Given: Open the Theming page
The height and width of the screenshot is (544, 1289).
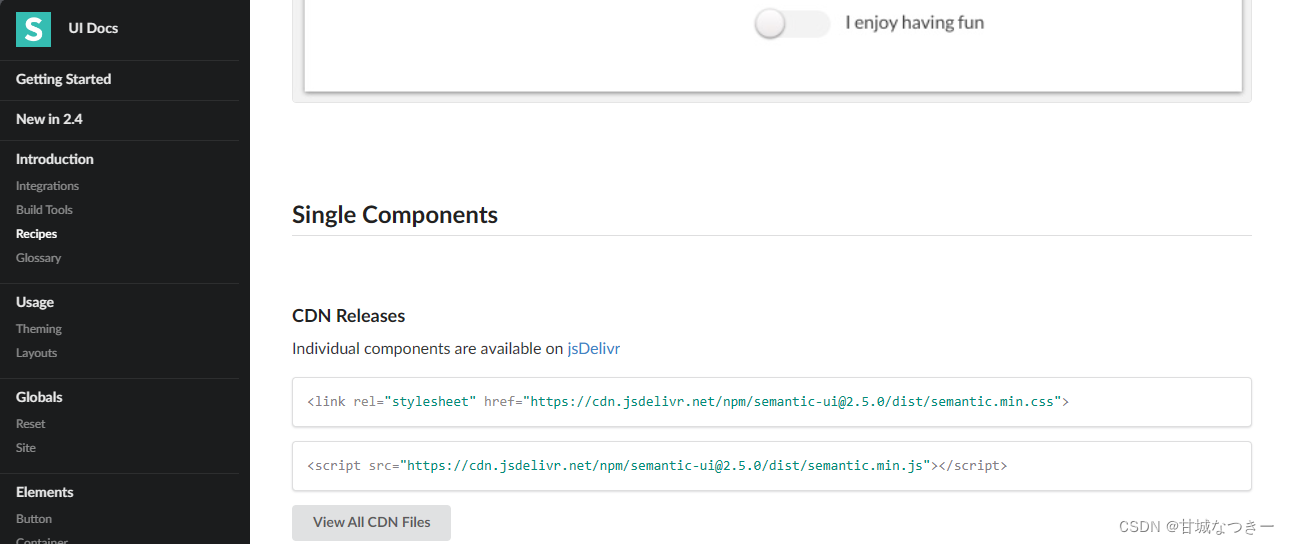Looking at the screenshot, I should (39, 329).
